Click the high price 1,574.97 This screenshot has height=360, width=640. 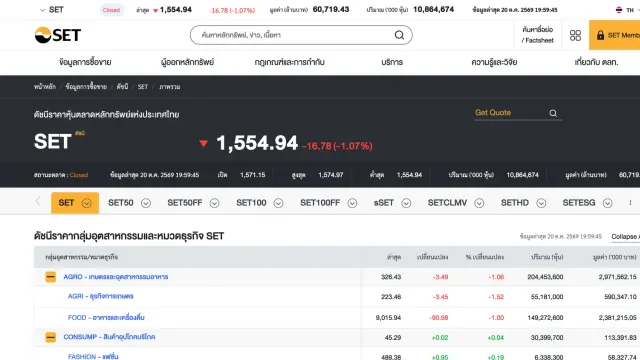coord(331,175)
